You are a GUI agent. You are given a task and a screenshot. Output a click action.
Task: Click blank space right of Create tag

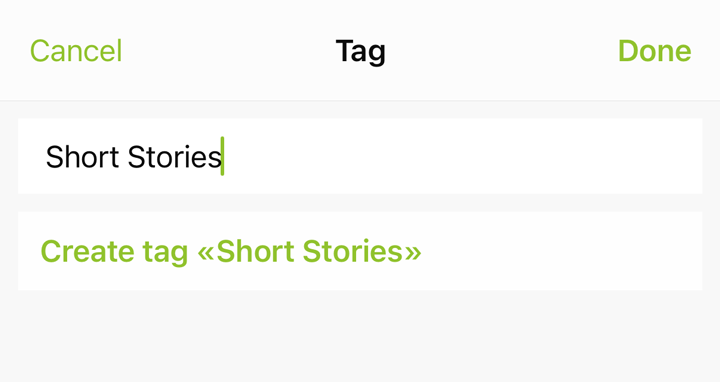click(x=560, y=251)
